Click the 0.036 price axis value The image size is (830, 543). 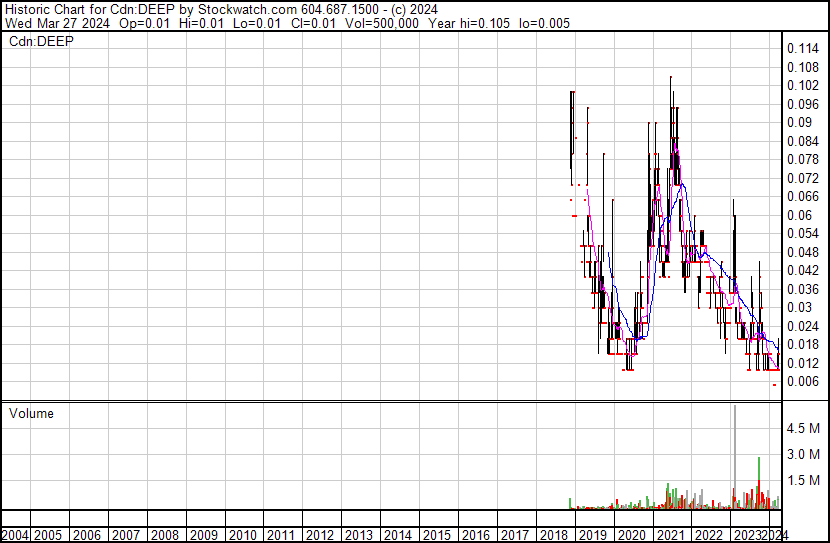point(803,289)
